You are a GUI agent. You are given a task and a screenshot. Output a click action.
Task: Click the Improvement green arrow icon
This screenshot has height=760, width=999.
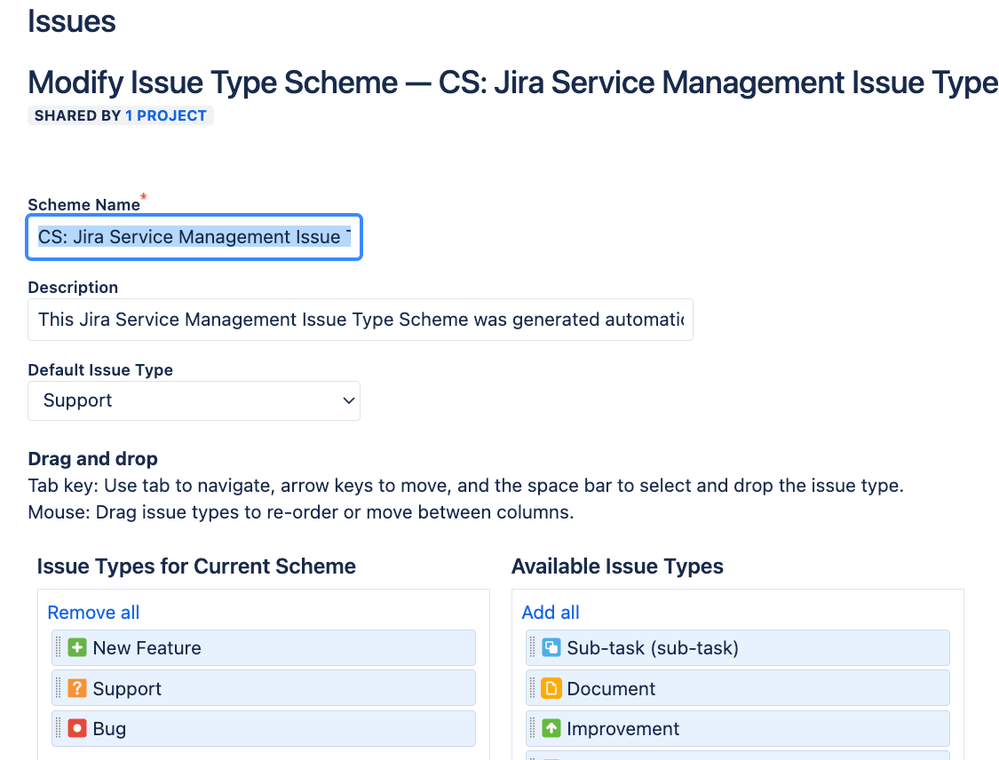click(x=551, y=728)
